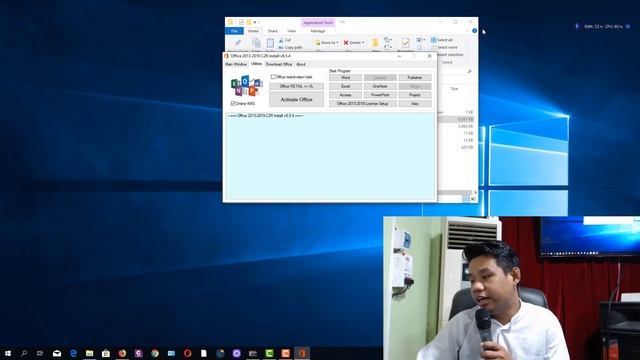Open the Delete dropdown in File Explorer
Image resolution: width=640 pixels, height=360 pixels.
[x=353, y=42]
